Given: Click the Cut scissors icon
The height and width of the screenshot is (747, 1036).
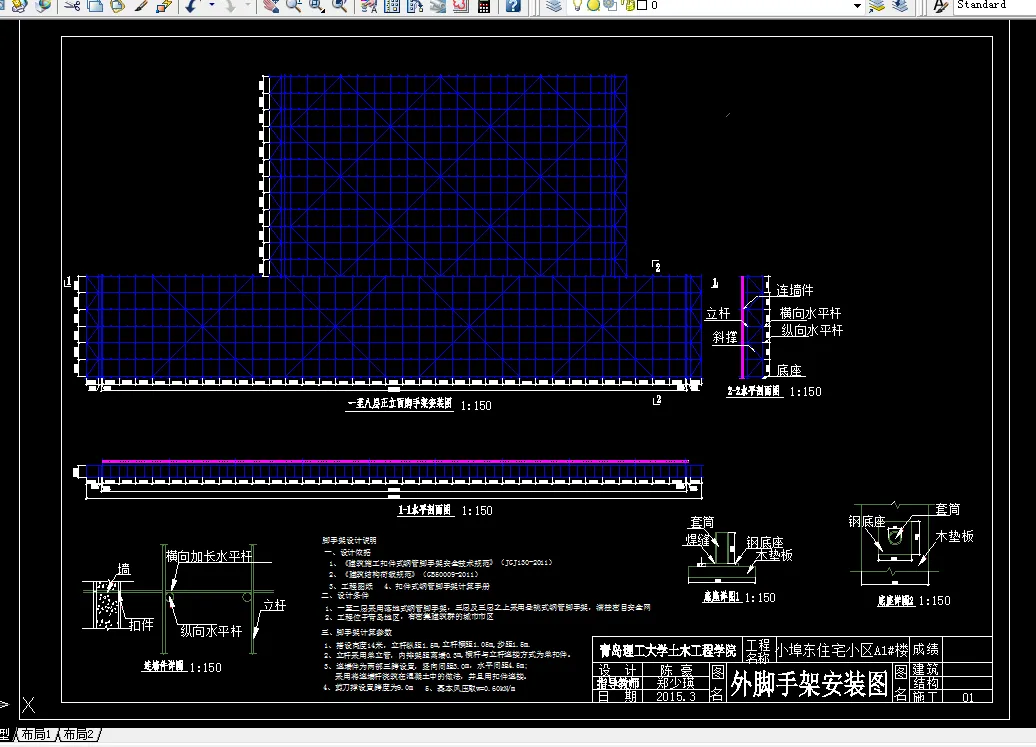Looking at the screenshot, I should click(72, 6).
